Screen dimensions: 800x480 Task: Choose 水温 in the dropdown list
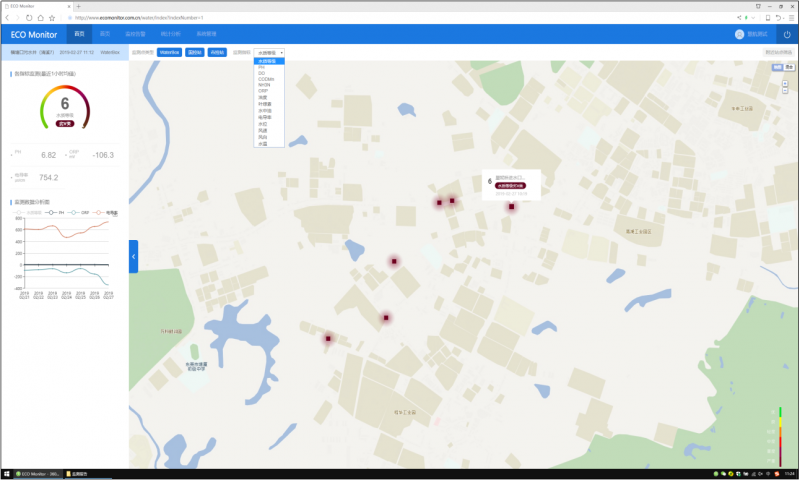(x=269, y=144)
